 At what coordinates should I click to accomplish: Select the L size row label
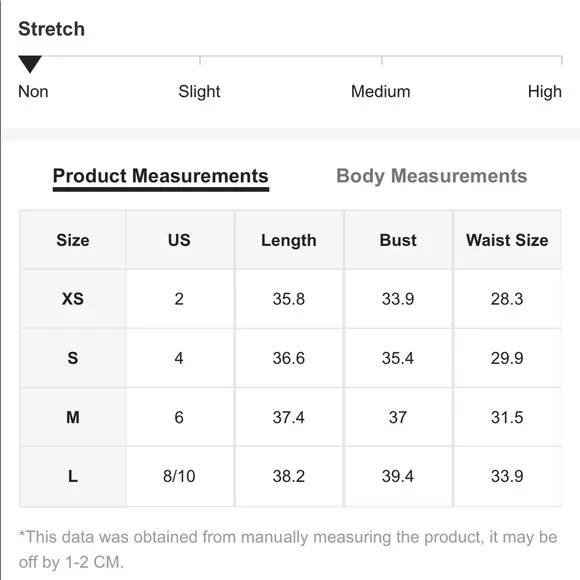[x=73, y=476]
